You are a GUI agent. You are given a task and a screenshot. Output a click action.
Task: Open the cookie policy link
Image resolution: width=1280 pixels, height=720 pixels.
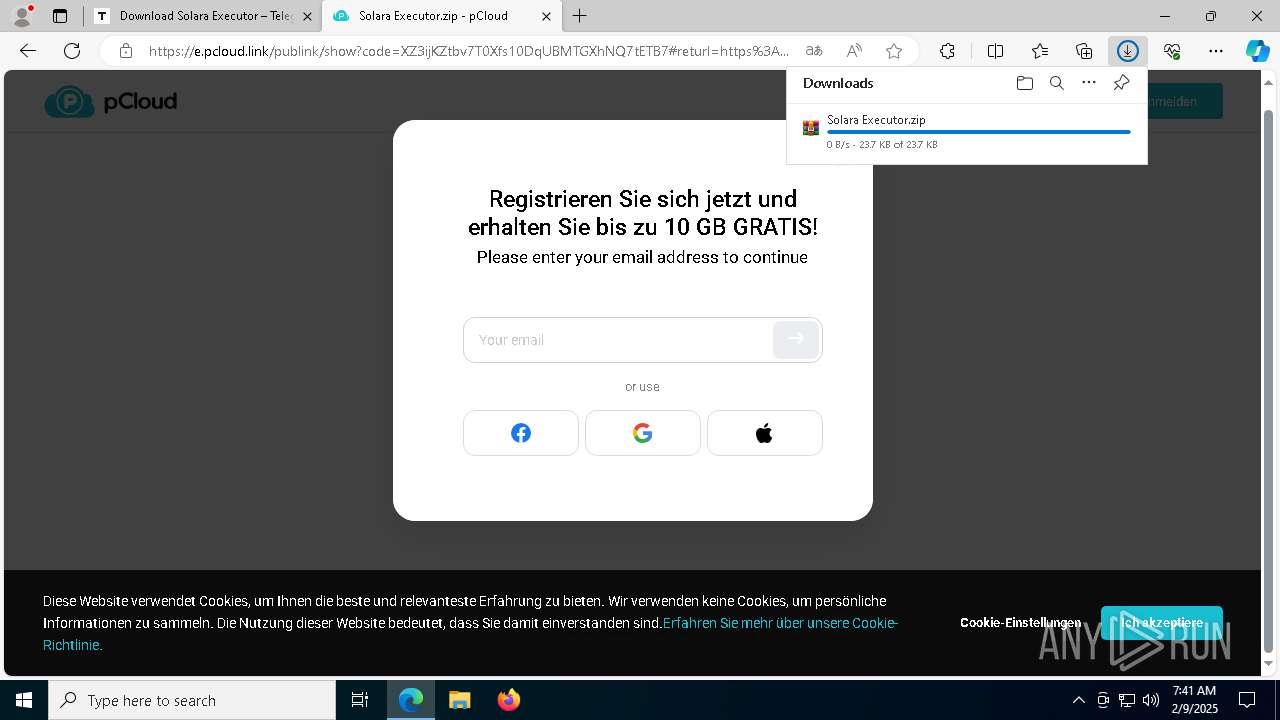point(780,623)
